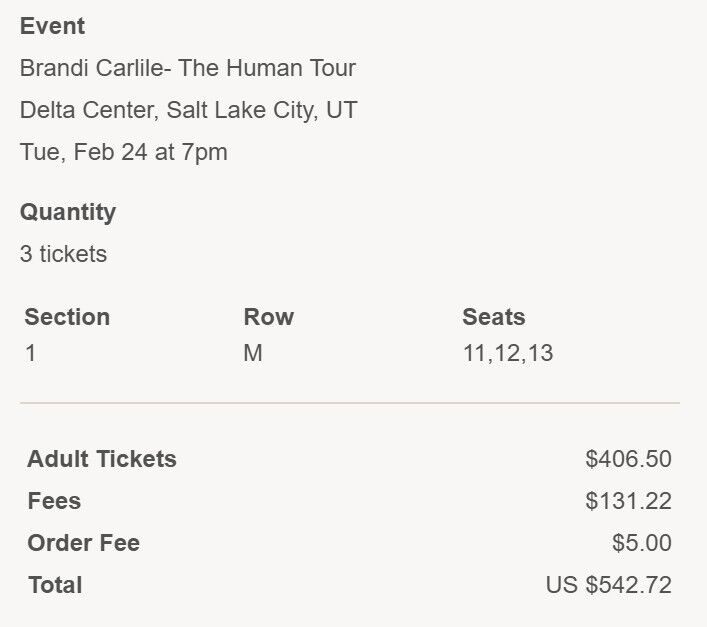Click the Fees label
The width and height of the screenshot is (707, 627).
pyautogui.click(x=54, y=501)
